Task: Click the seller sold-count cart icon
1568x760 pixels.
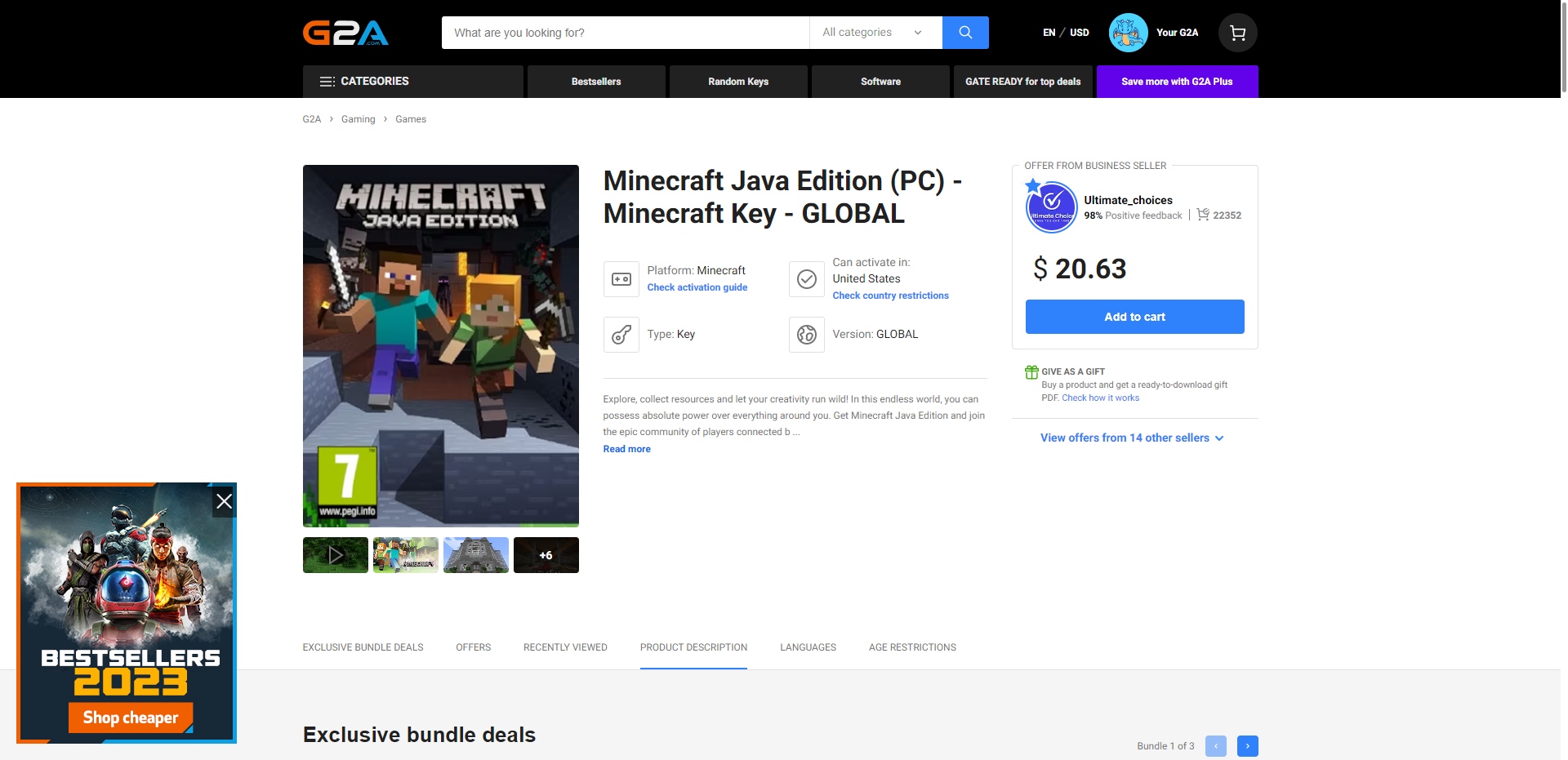Action: 1203,215
